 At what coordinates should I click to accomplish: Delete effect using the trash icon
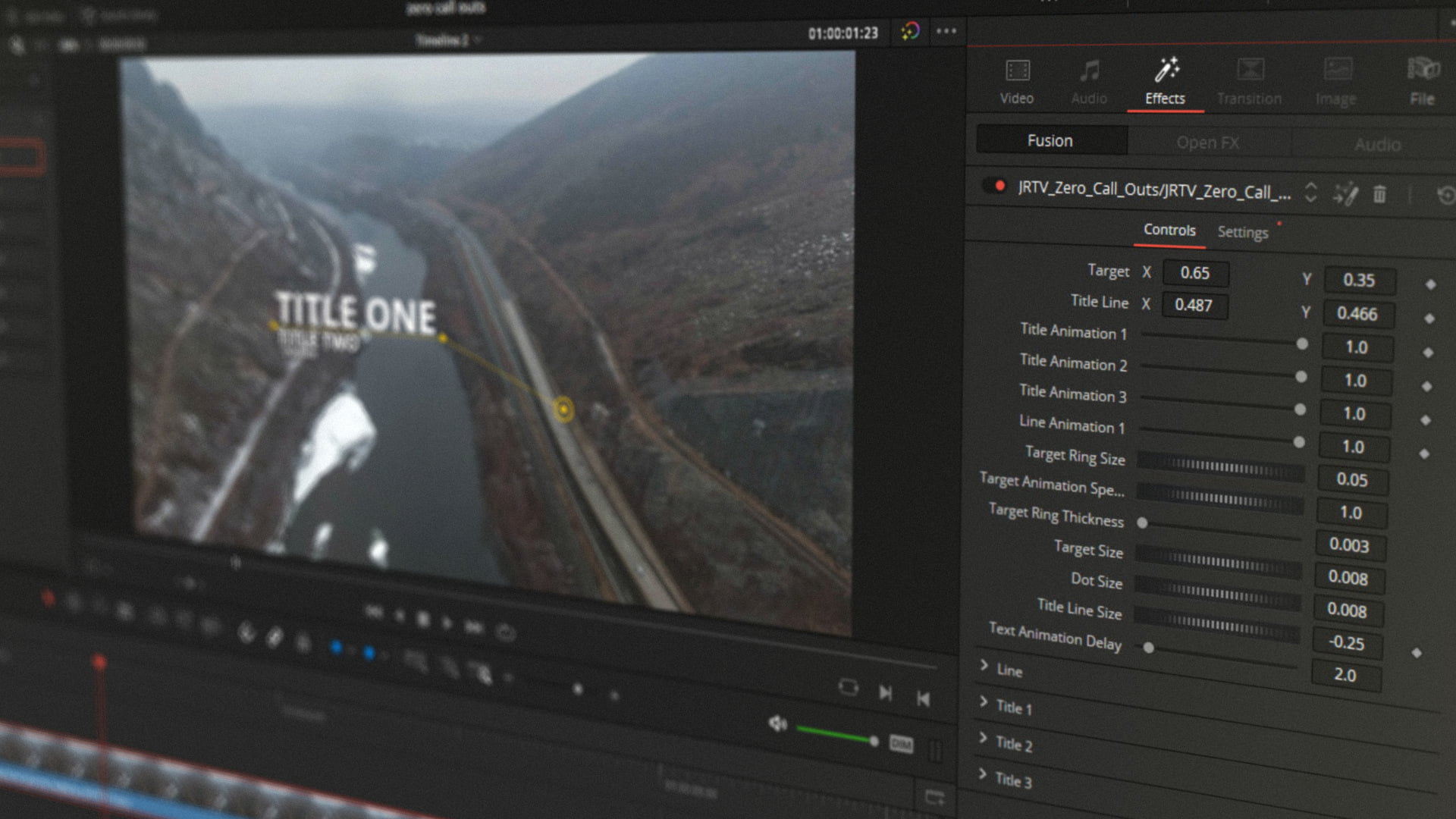(1379, 195)
